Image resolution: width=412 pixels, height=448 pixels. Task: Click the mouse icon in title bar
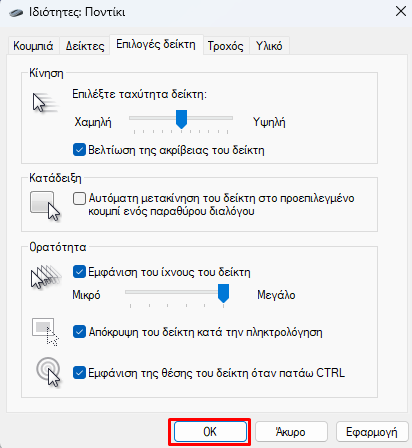point(16,13)
